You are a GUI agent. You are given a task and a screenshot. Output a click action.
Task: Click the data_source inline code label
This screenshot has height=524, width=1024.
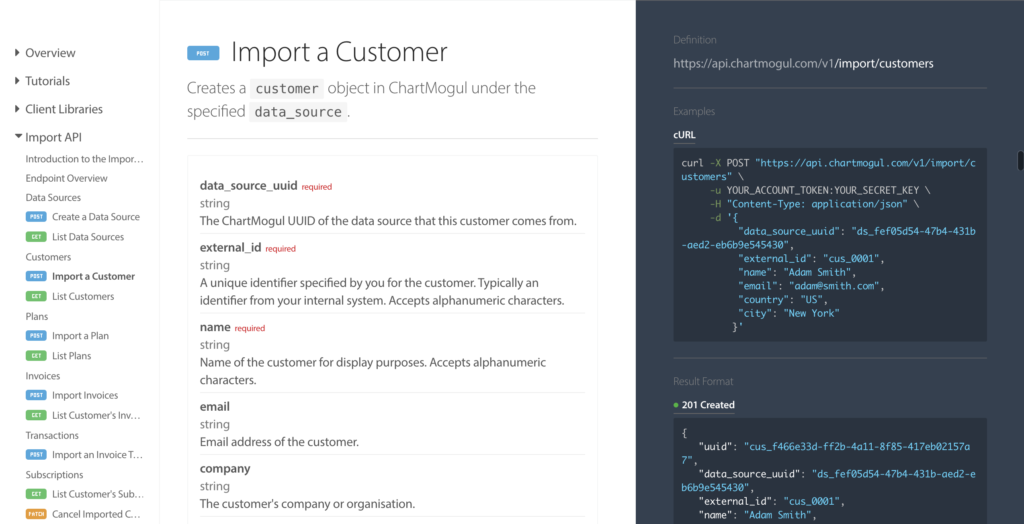click(x=298, y=112)
